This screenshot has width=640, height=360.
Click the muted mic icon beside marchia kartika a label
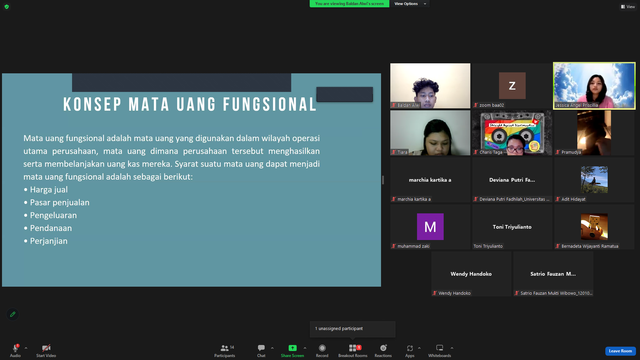tap(394, 199)
